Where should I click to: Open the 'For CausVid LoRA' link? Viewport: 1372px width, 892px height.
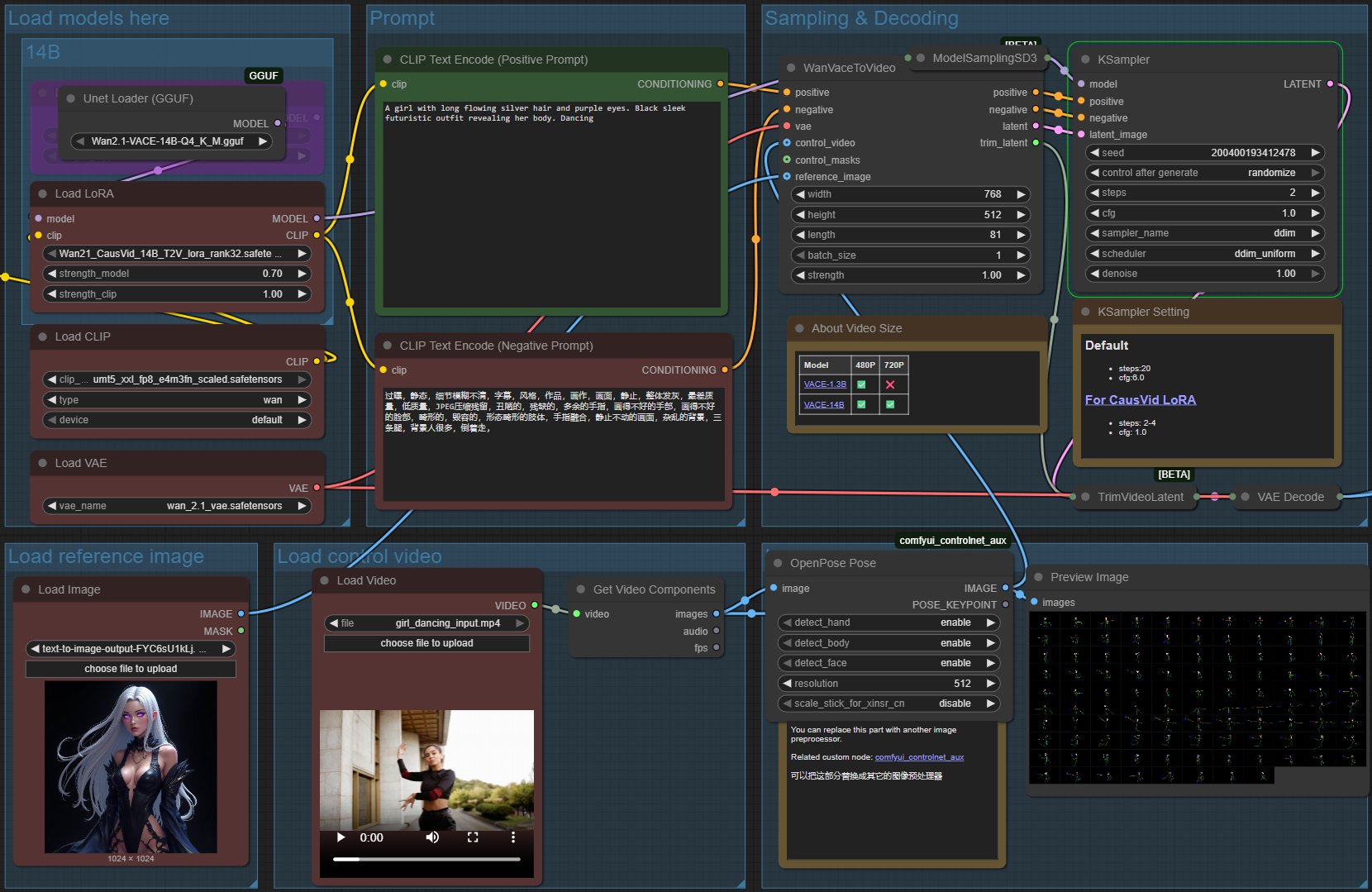[x=1141, y=399]
